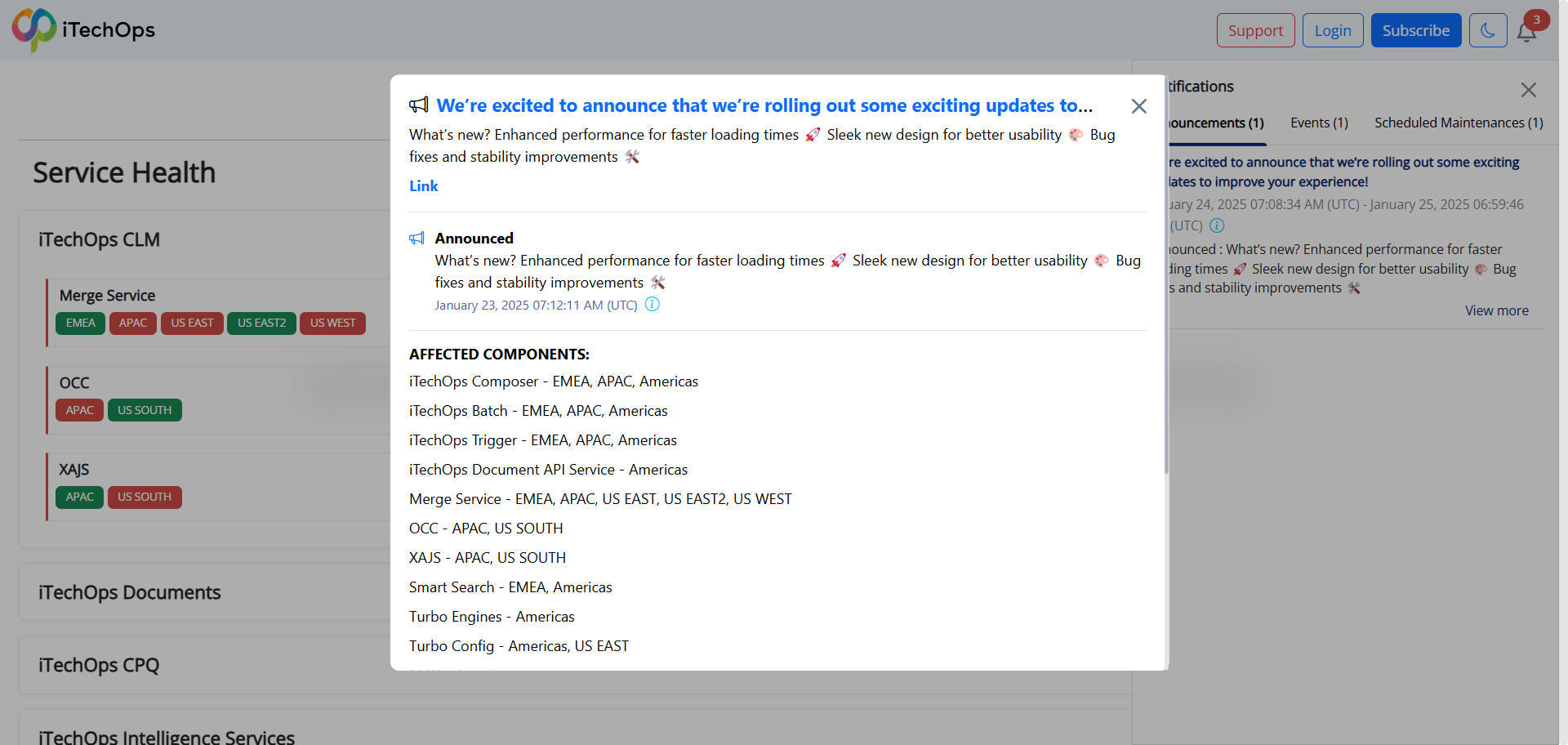The image size is (1568, 745).
Task: Click the iTechOps logo
Action: pos(83,30)
